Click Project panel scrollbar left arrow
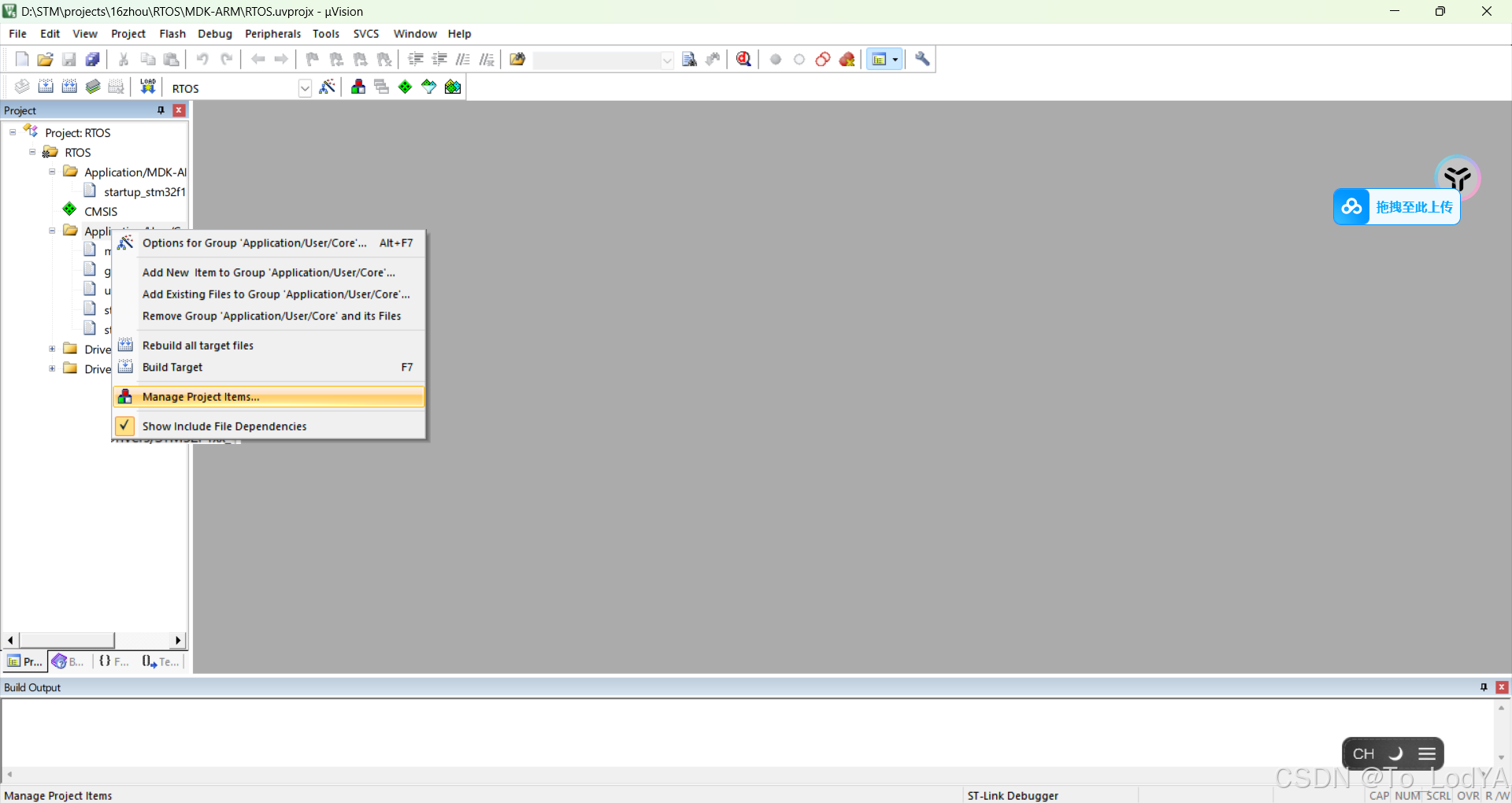Screen dimensions: 1512x803 point(10,640)
